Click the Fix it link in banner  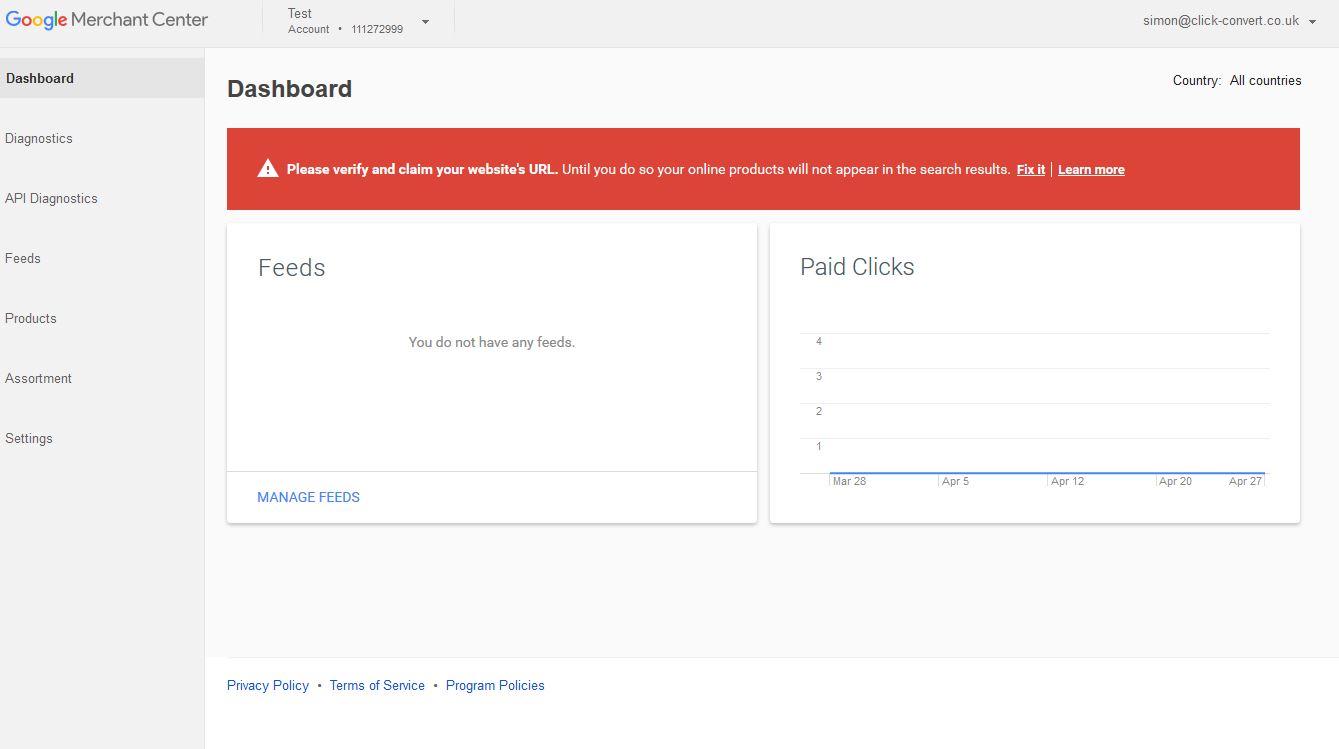tap(1031, 170)
